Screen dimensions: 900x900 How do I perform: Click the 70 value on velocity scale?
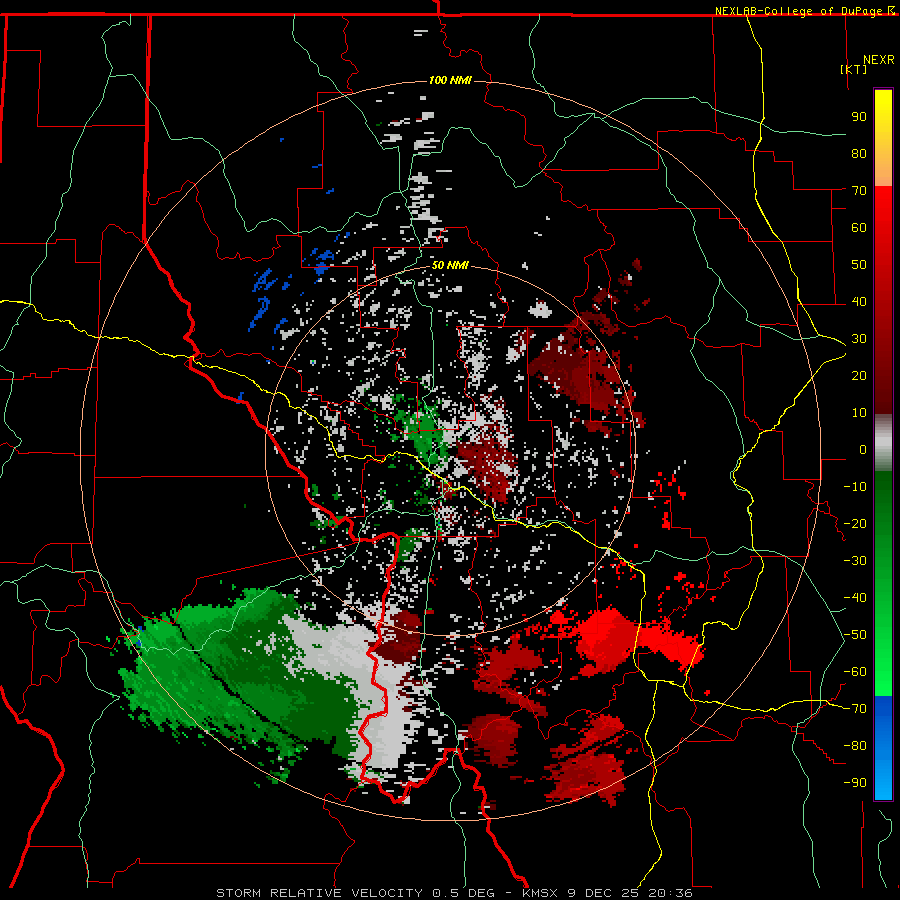coord(859,191)
